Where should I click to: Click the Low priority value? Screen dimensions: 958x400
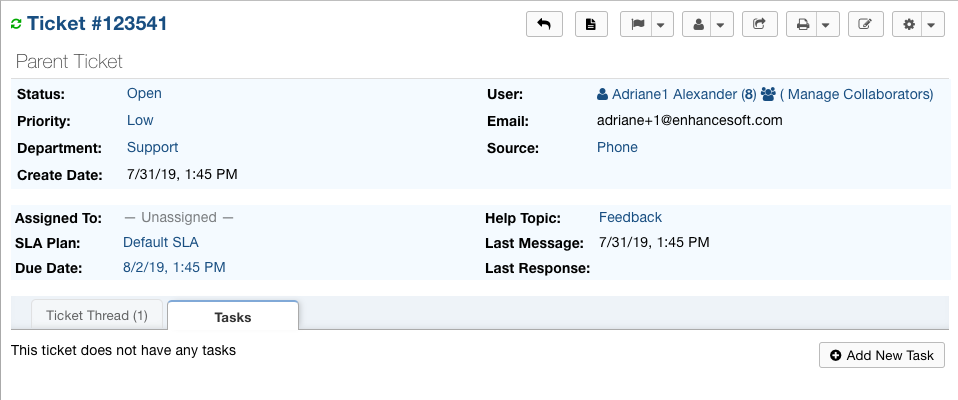point(140,120)
